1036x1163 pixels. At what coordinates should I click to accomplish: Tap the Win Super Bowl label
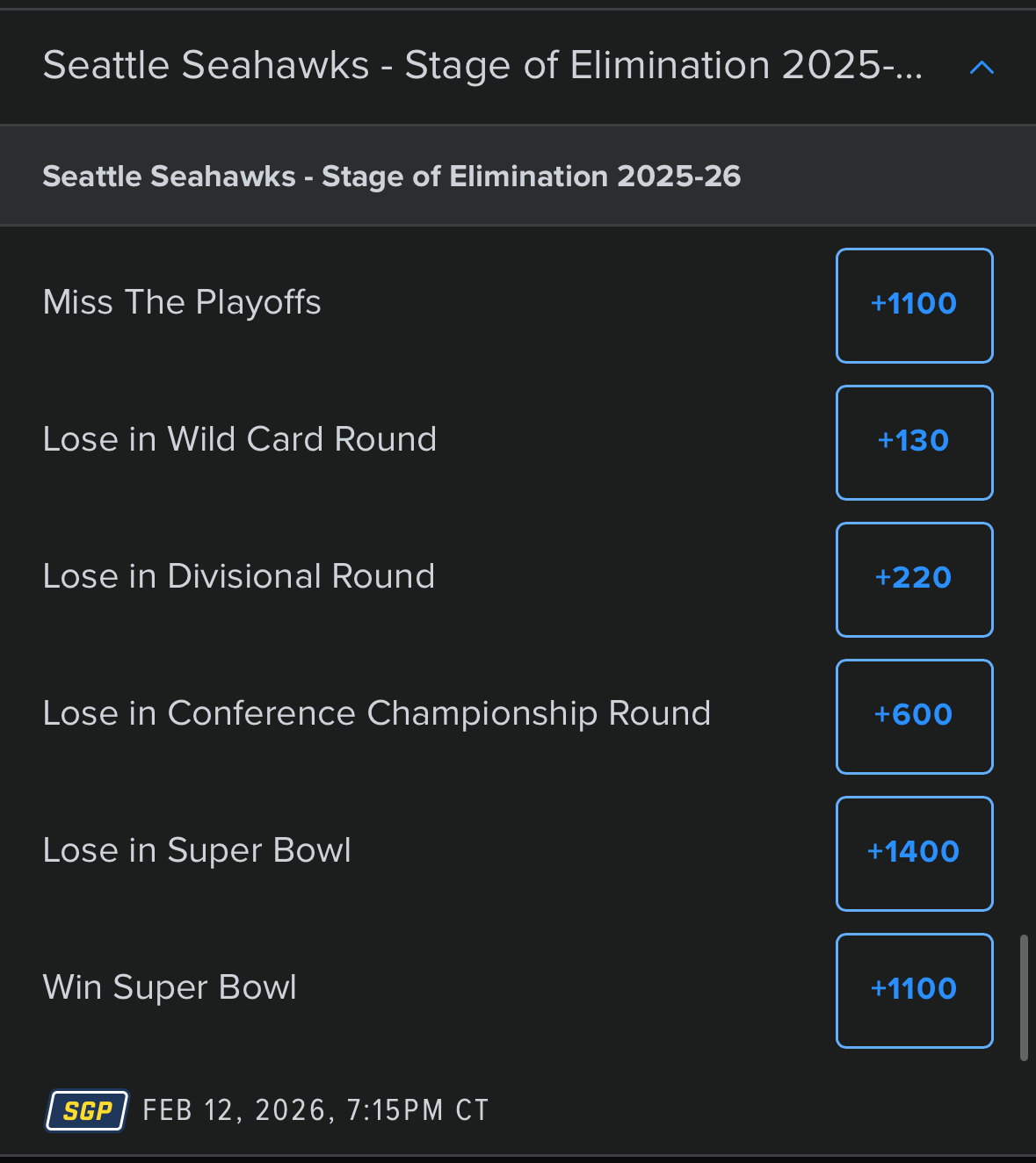[170, 987]
